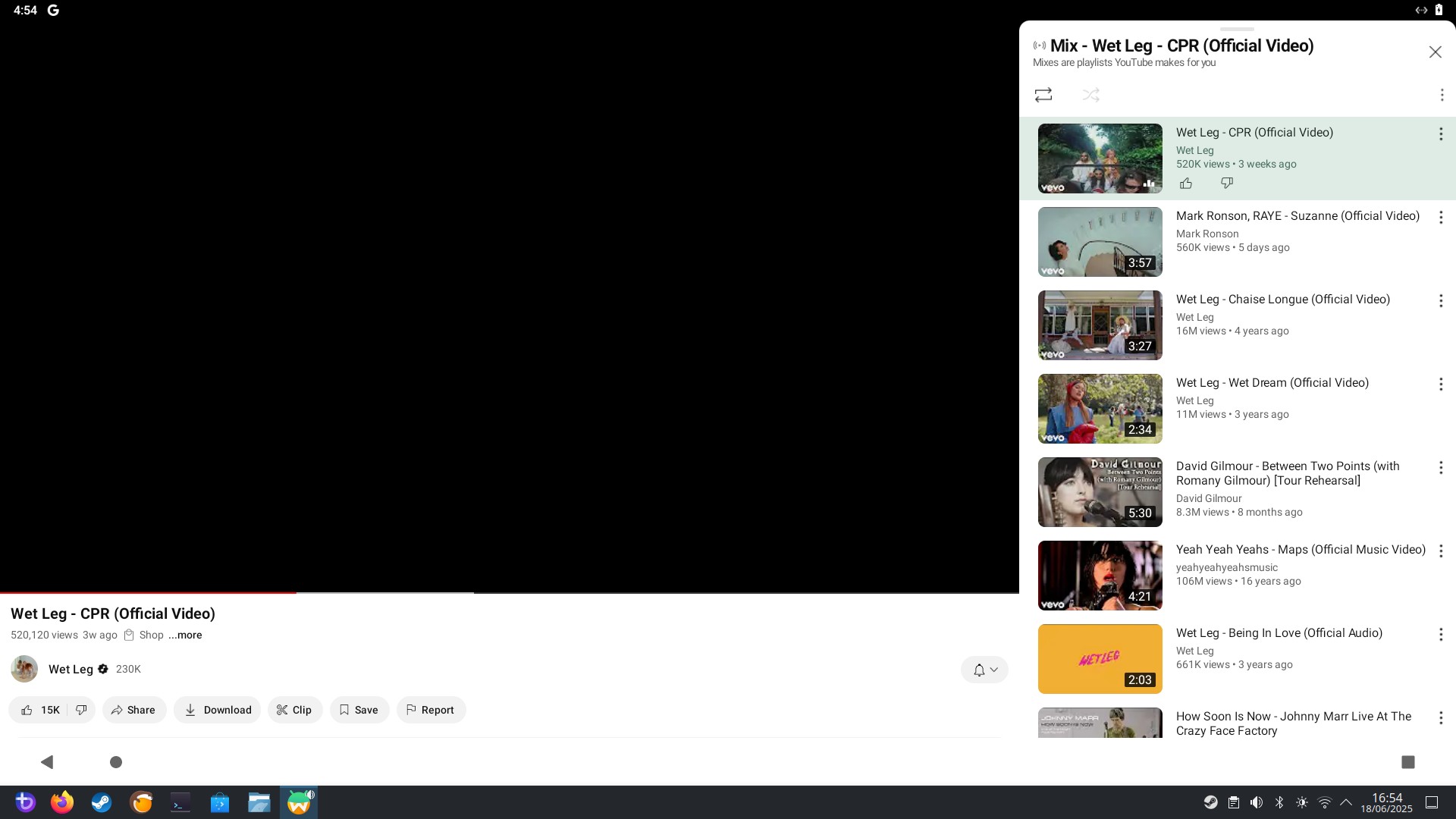Screen dimensions: 1456x819
Task: Open the Wet Leg channel name
Action: pos(71,669)
